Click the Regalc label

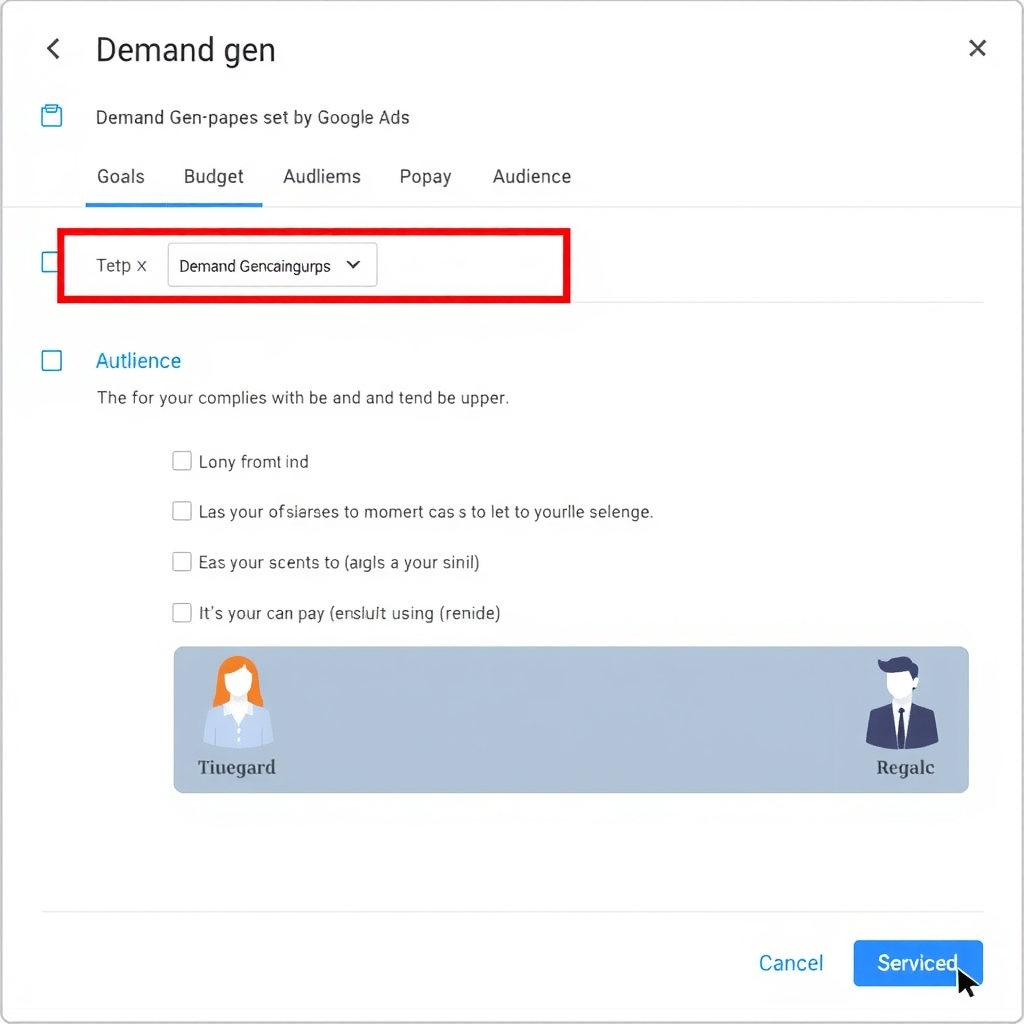tap(905, 767)
